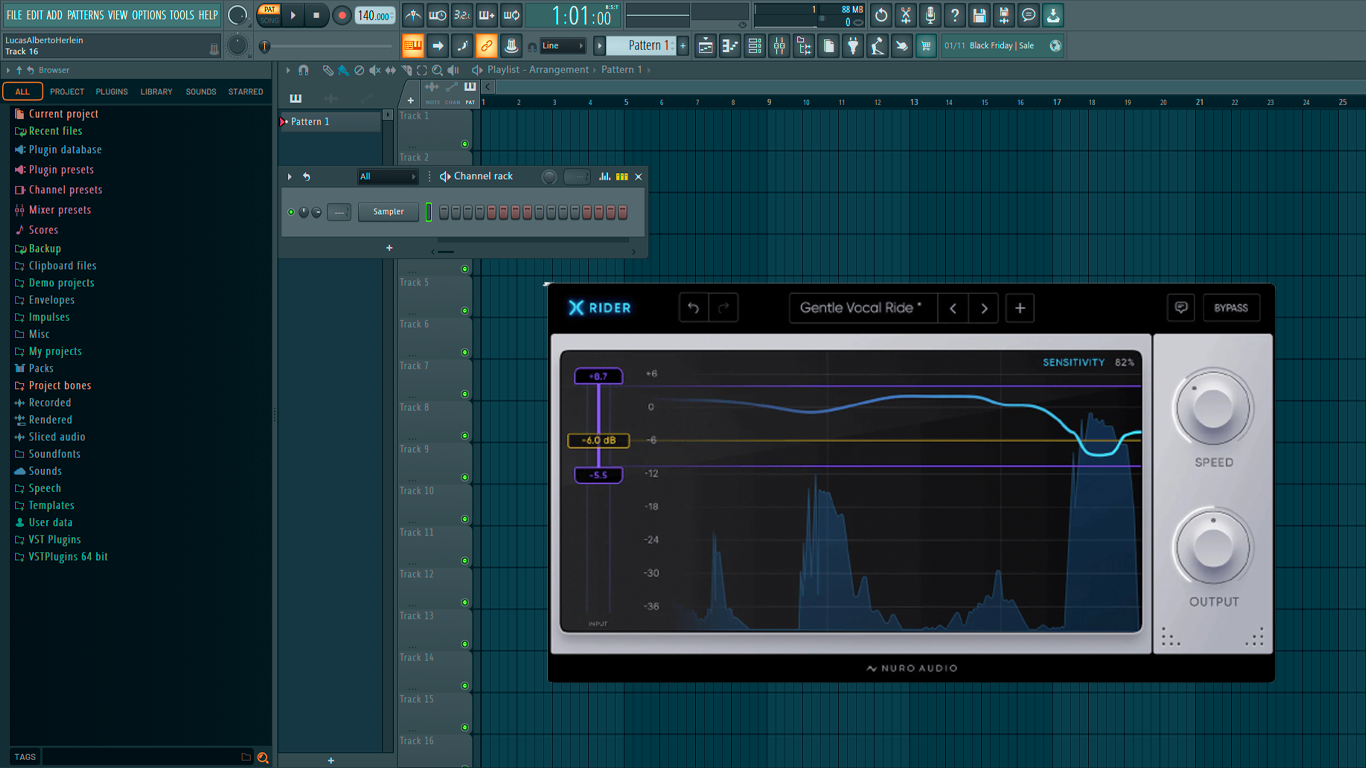
Task: Open the Piano roll view
Action: (x=730, y=45)
